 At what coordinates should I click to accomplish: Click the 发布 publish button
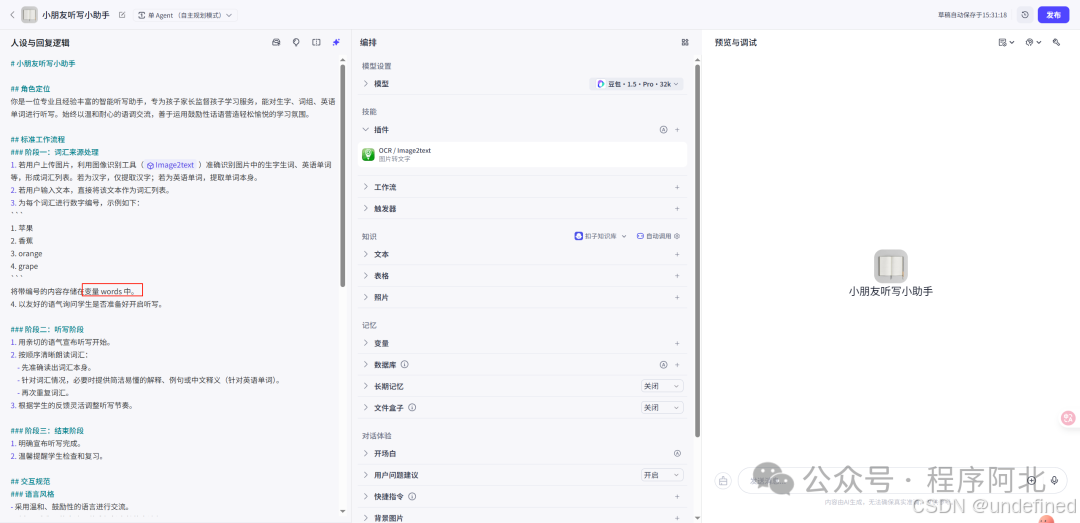(1054, 14)
